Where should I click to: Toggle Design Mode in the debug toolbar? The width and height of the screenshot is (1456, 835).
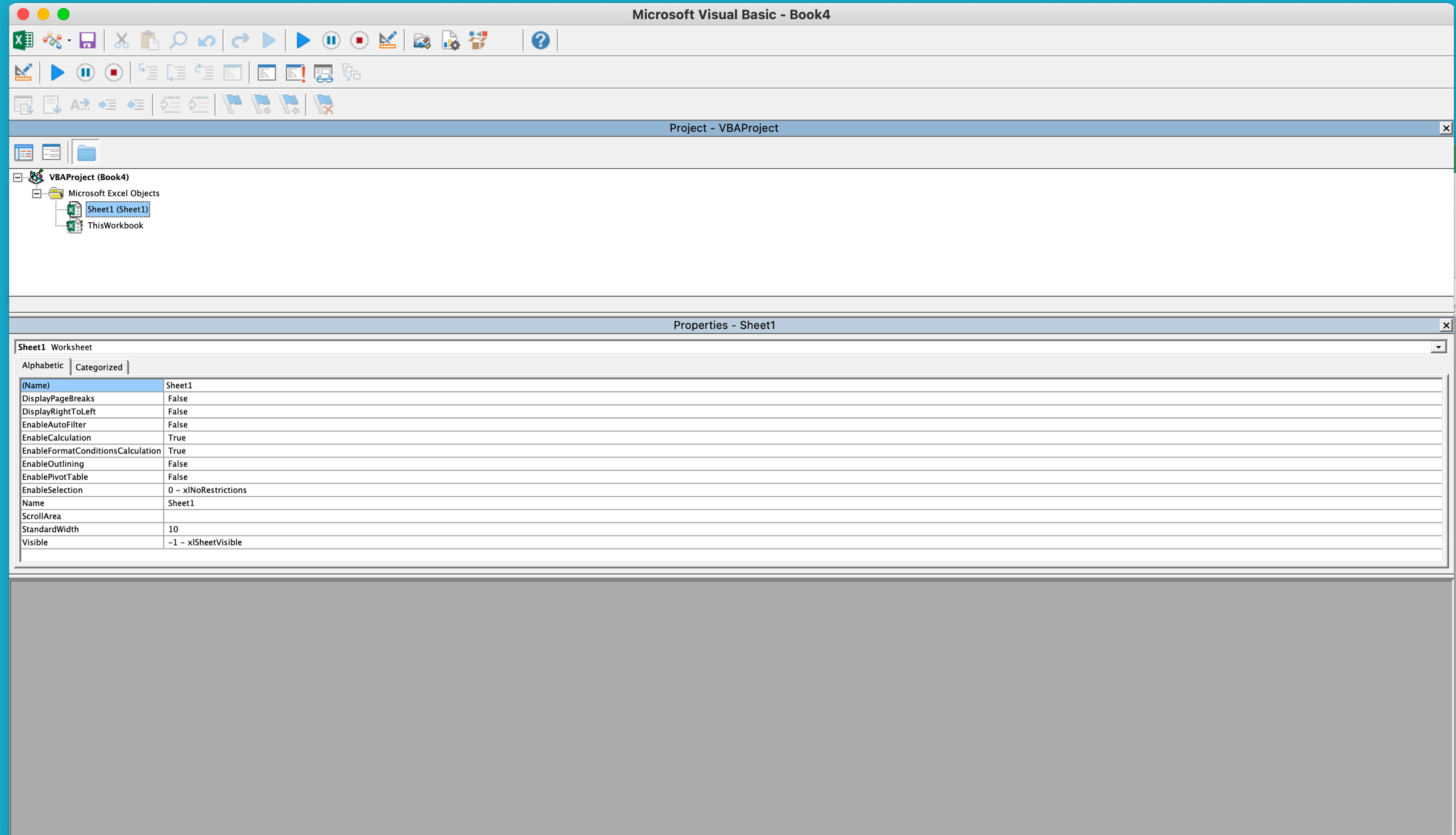pyautogui.click(x=23, y=73)
